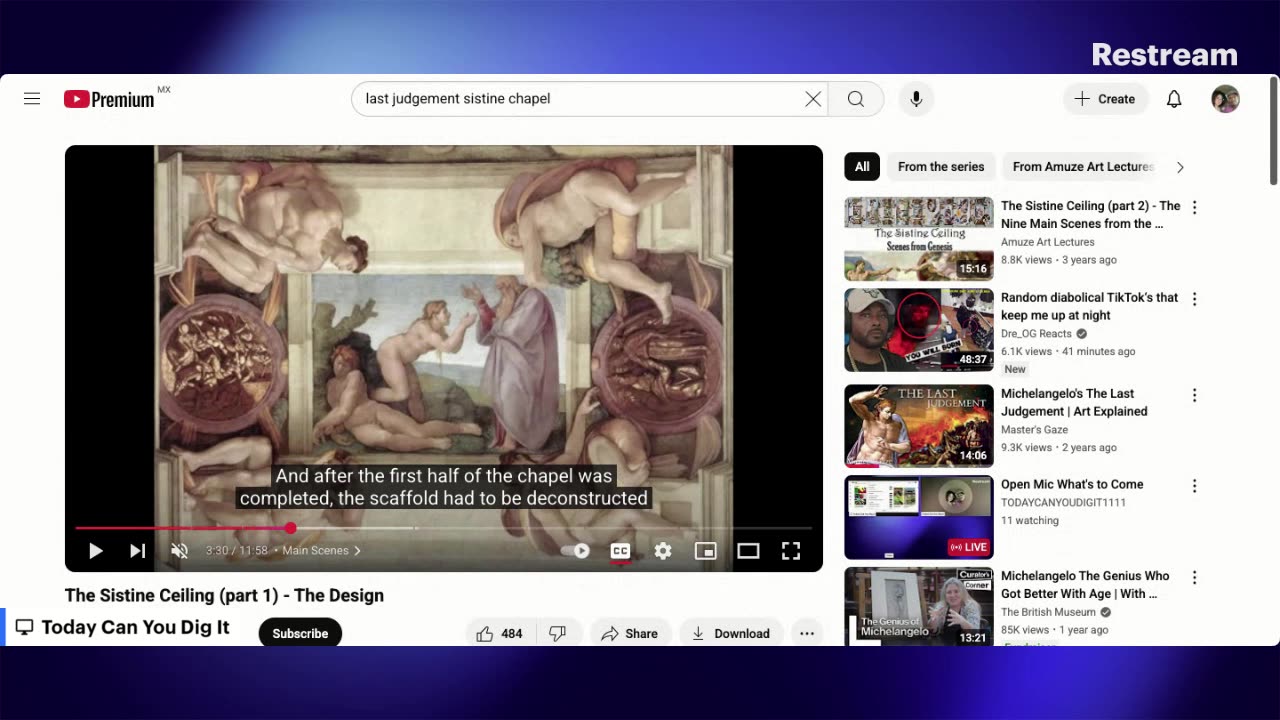
Task: Show more filter chips with arrow
Action: coord(1180,167)
